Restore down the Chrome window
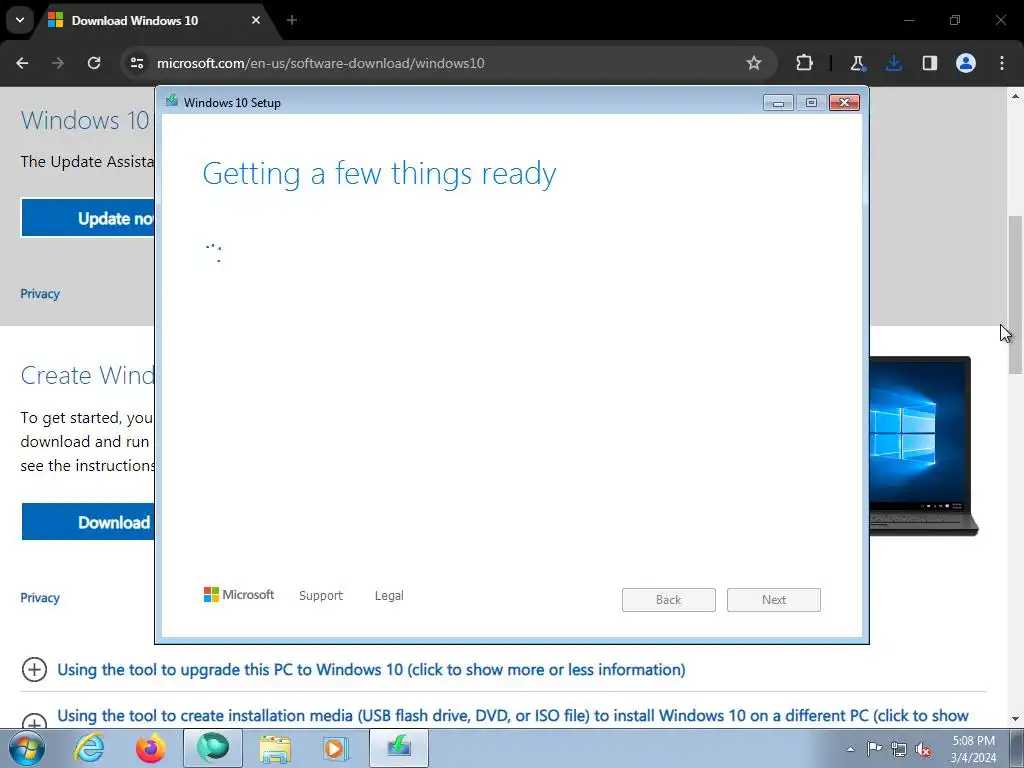Screen dimensions: 1024x768 955,20
